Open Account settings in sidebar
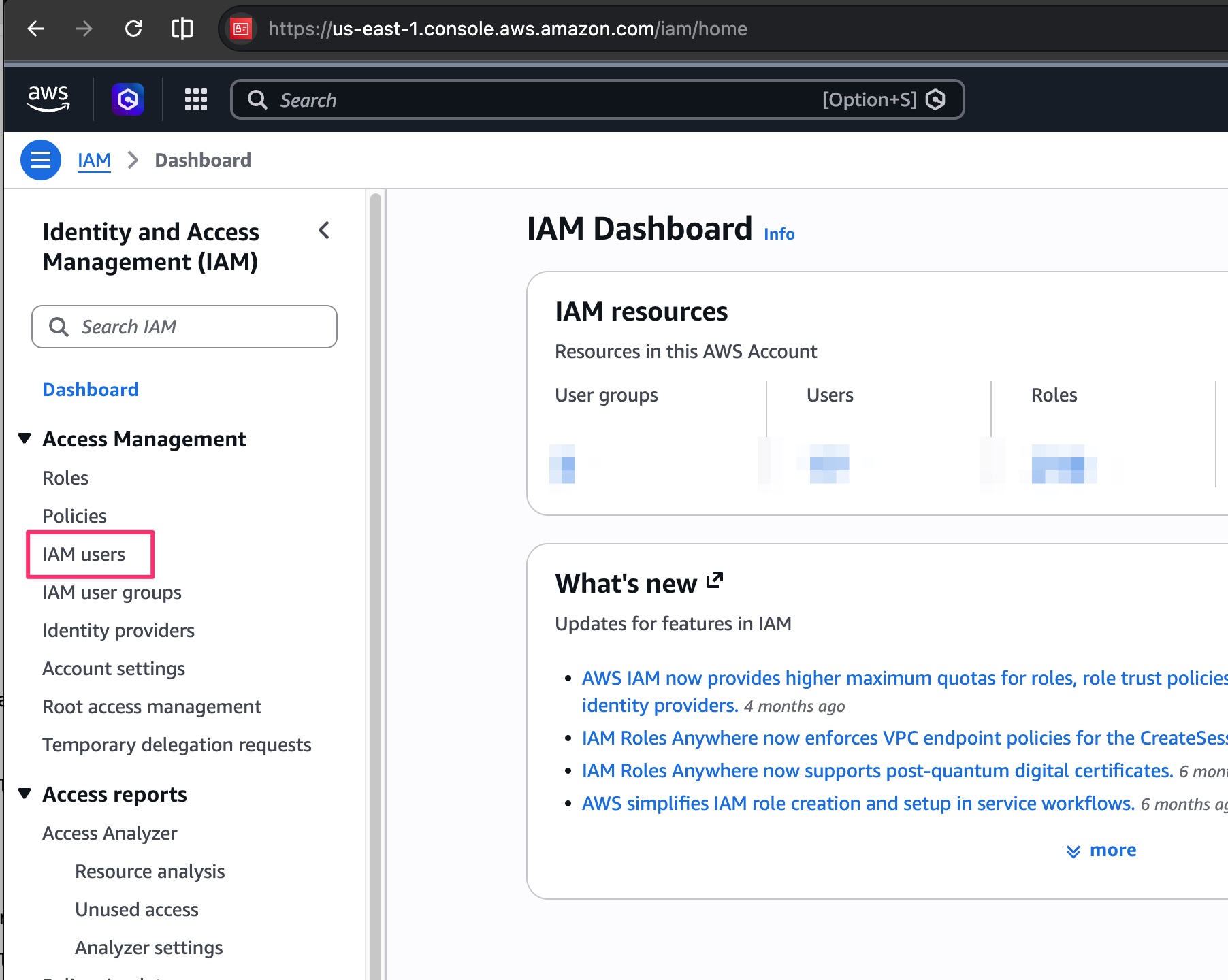Screen dimensions: 1228x980 [114, 668]
